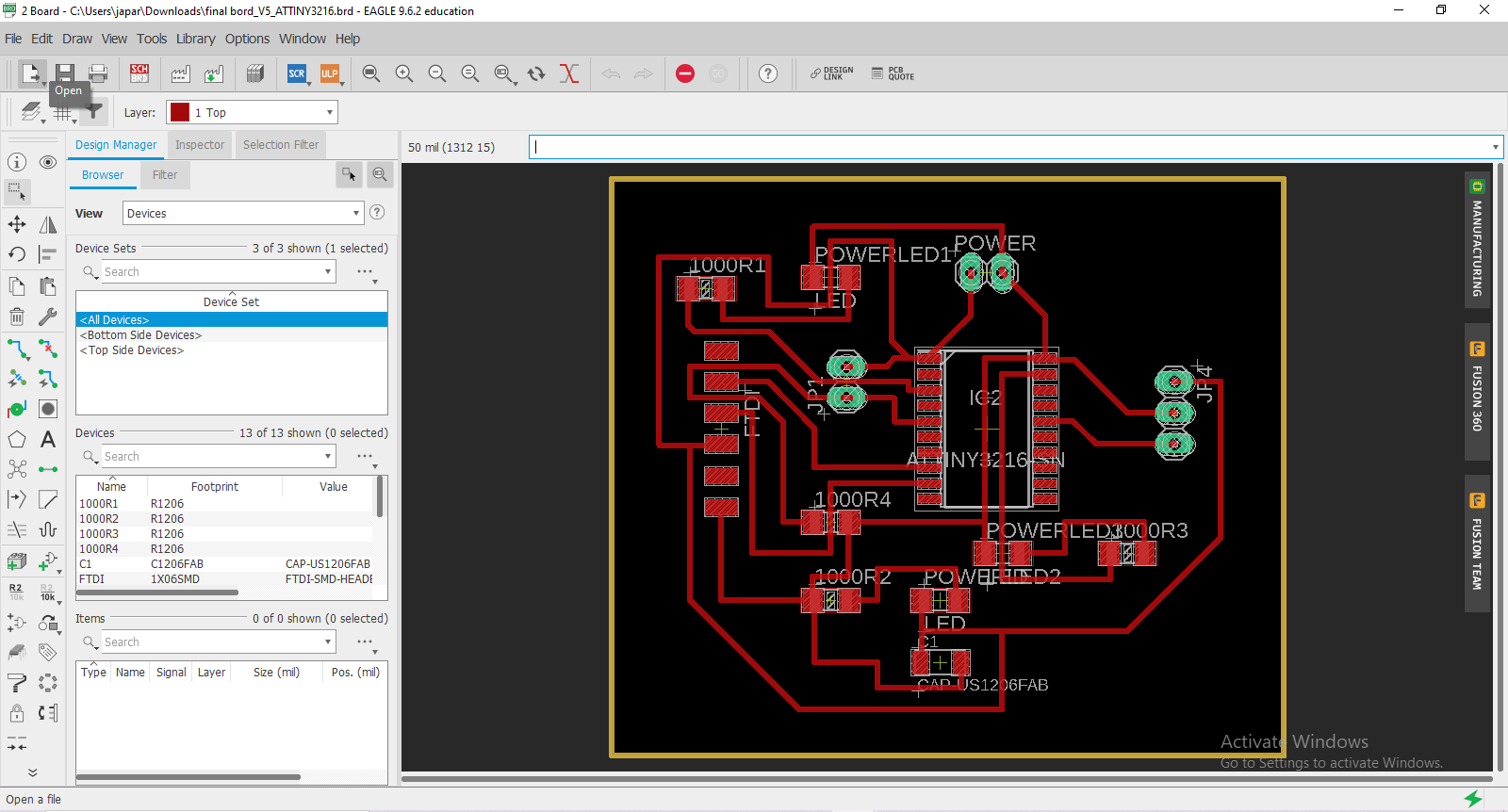This screenshot has height=812, width=1508.
Task: Open the Draw menu
Action: click(x=77, y=39)
